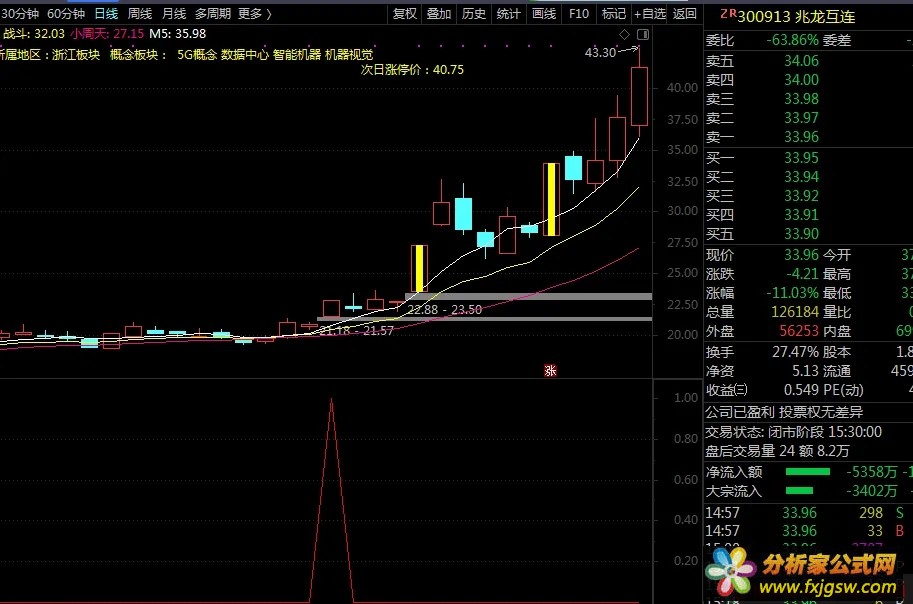Select the 周线 weekly chart tab
Image resolution: width=913 pixels, height=604 pixels.
(x=140, y=13)
